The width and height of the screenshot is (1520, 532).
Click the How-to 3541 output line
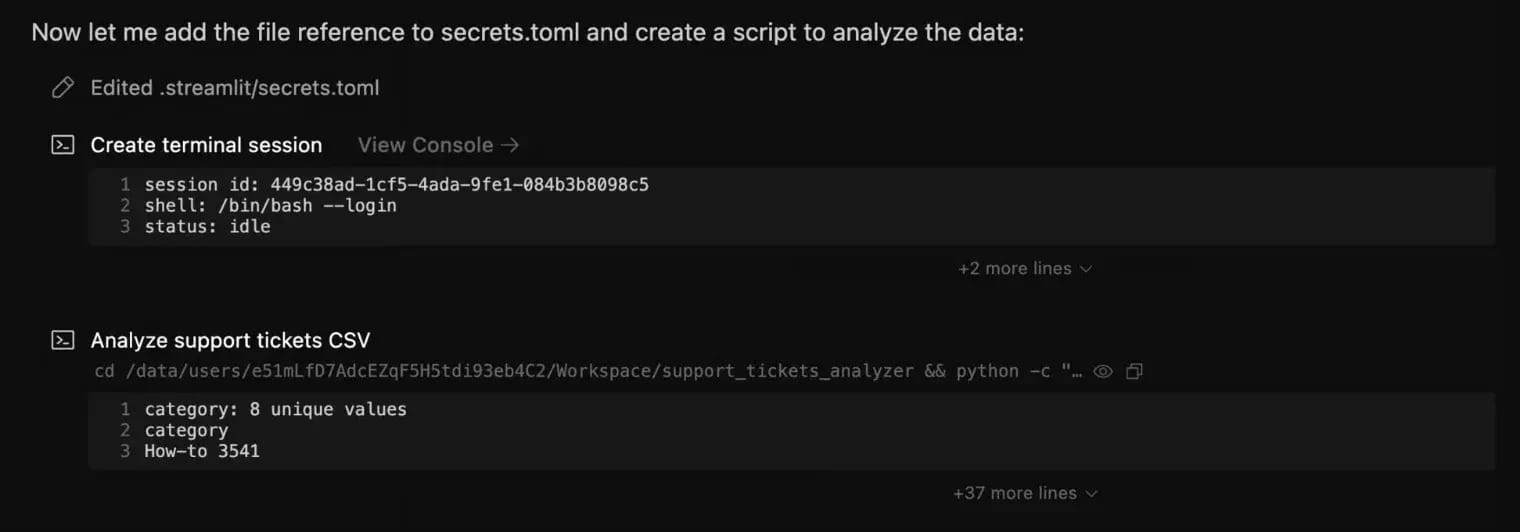(x=202, y=451)
